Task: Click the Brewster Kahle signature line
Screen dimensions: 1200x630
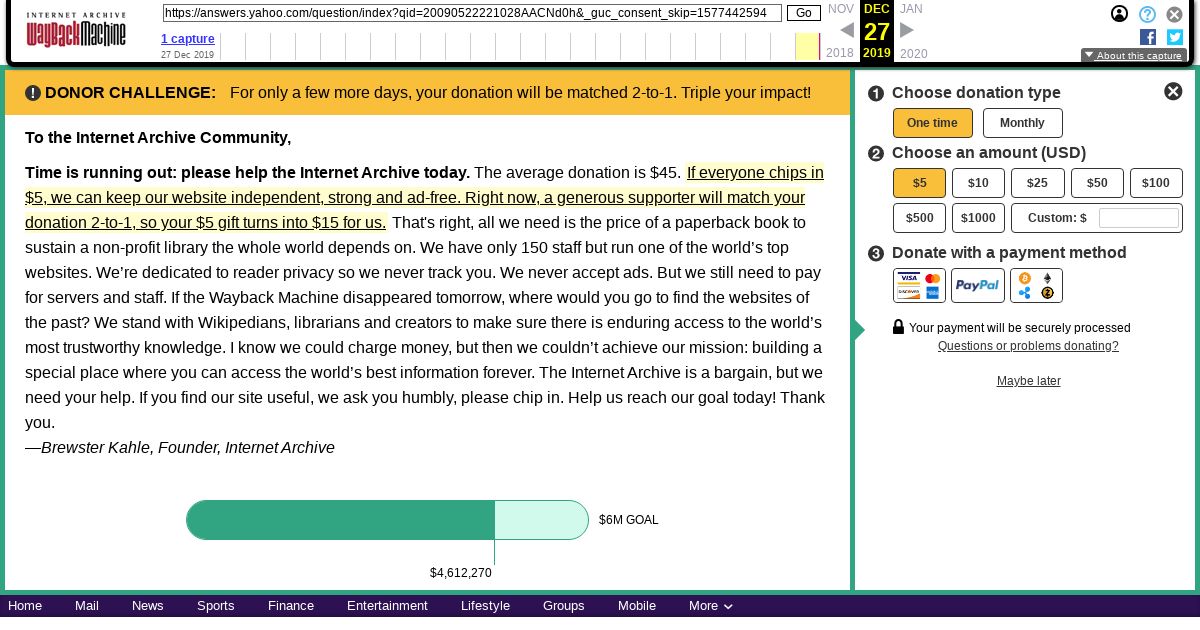Action: (x=180, y=448)
